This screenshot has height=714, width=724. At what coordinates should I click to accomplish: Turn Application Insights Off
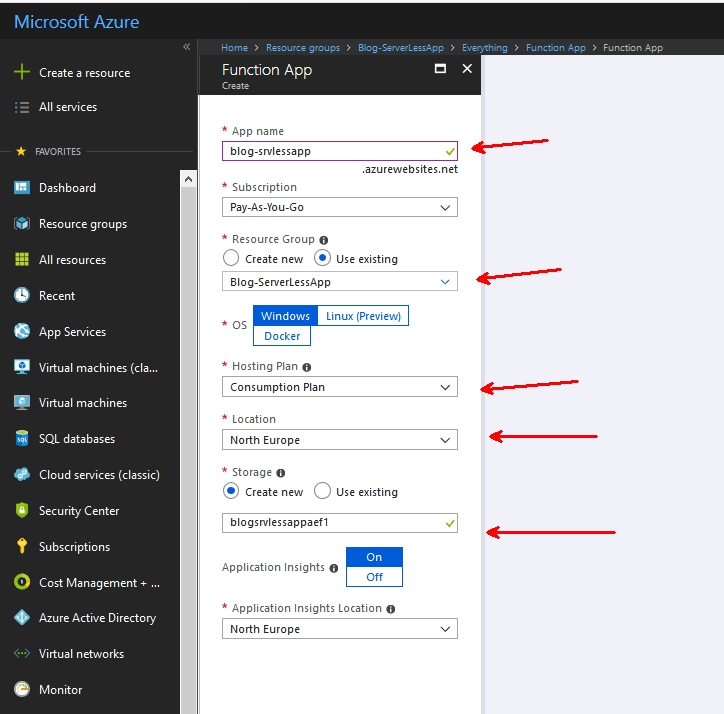pyautogui.click(x=374, y=577)
